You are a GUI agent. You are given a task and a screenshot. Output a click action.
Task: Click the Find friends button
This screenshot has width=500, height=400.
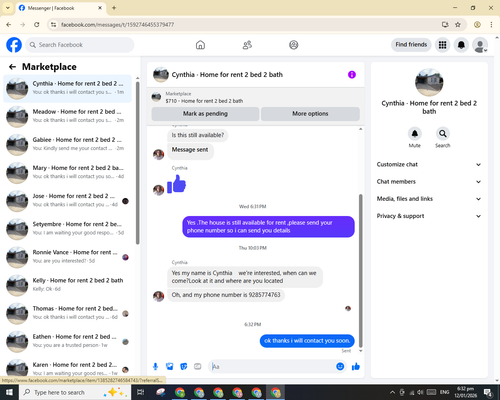[x=411, y=45]
